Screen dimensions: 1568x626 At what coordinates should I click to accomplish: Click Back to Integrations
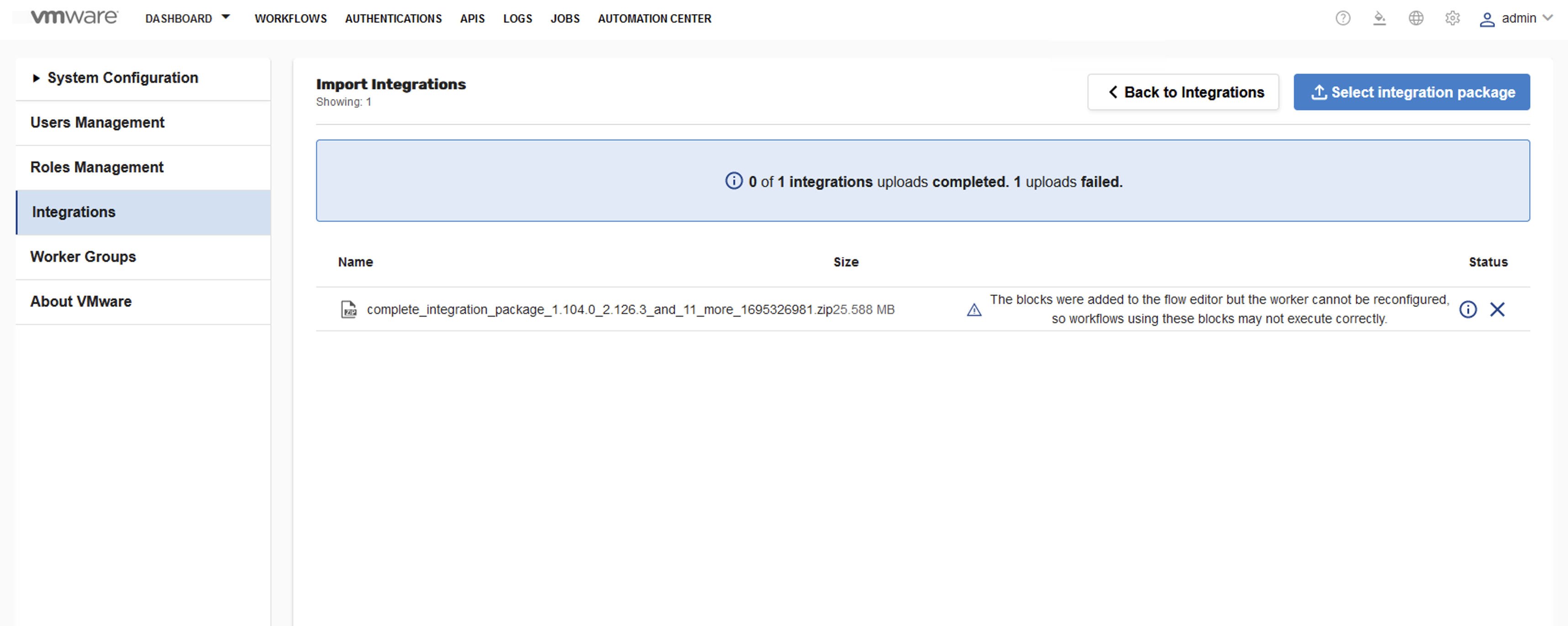1183,92
